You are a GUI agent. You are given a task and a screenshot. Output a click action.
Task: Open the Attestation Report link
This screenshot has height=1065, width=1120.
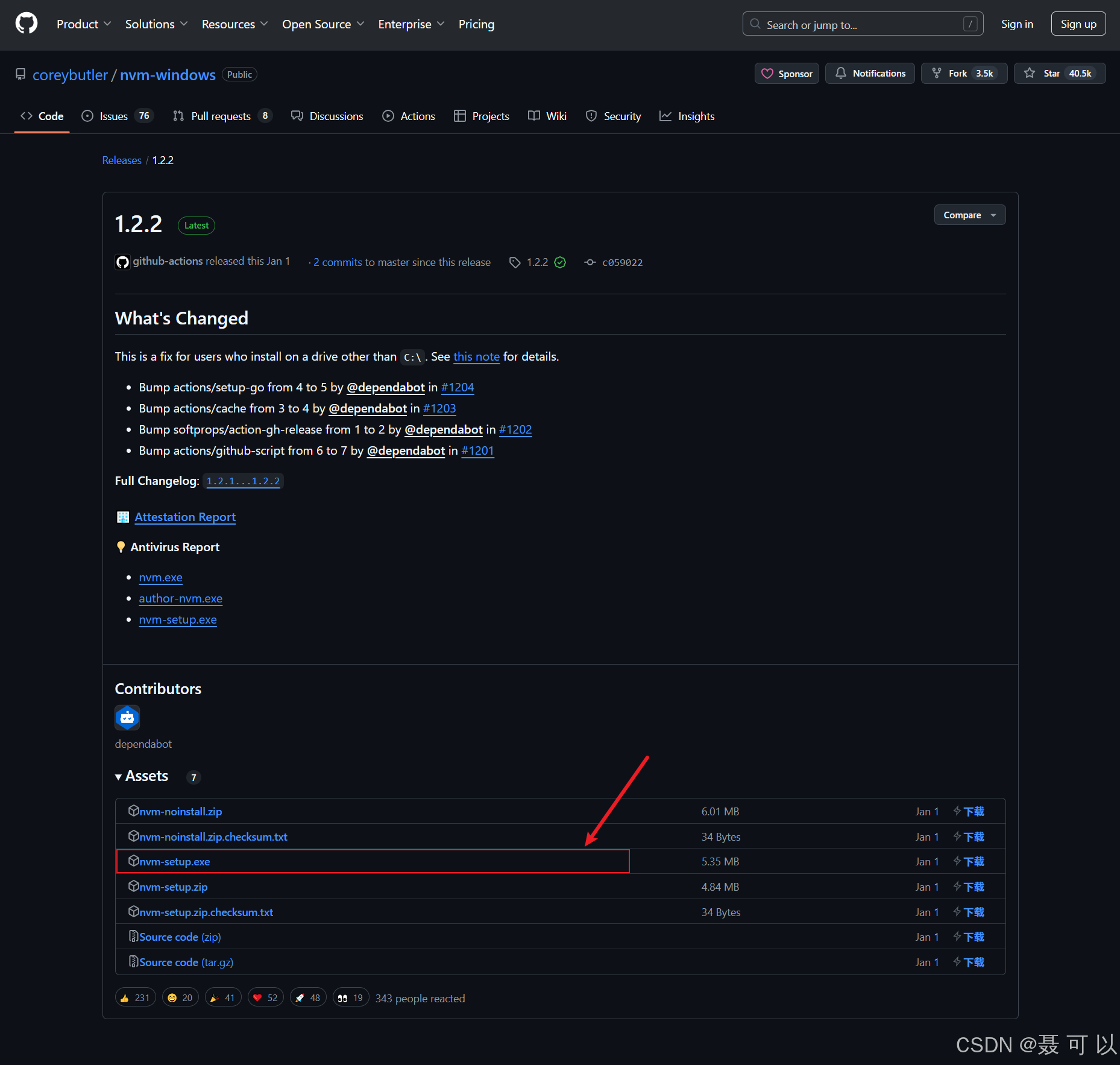pos(185,517)
